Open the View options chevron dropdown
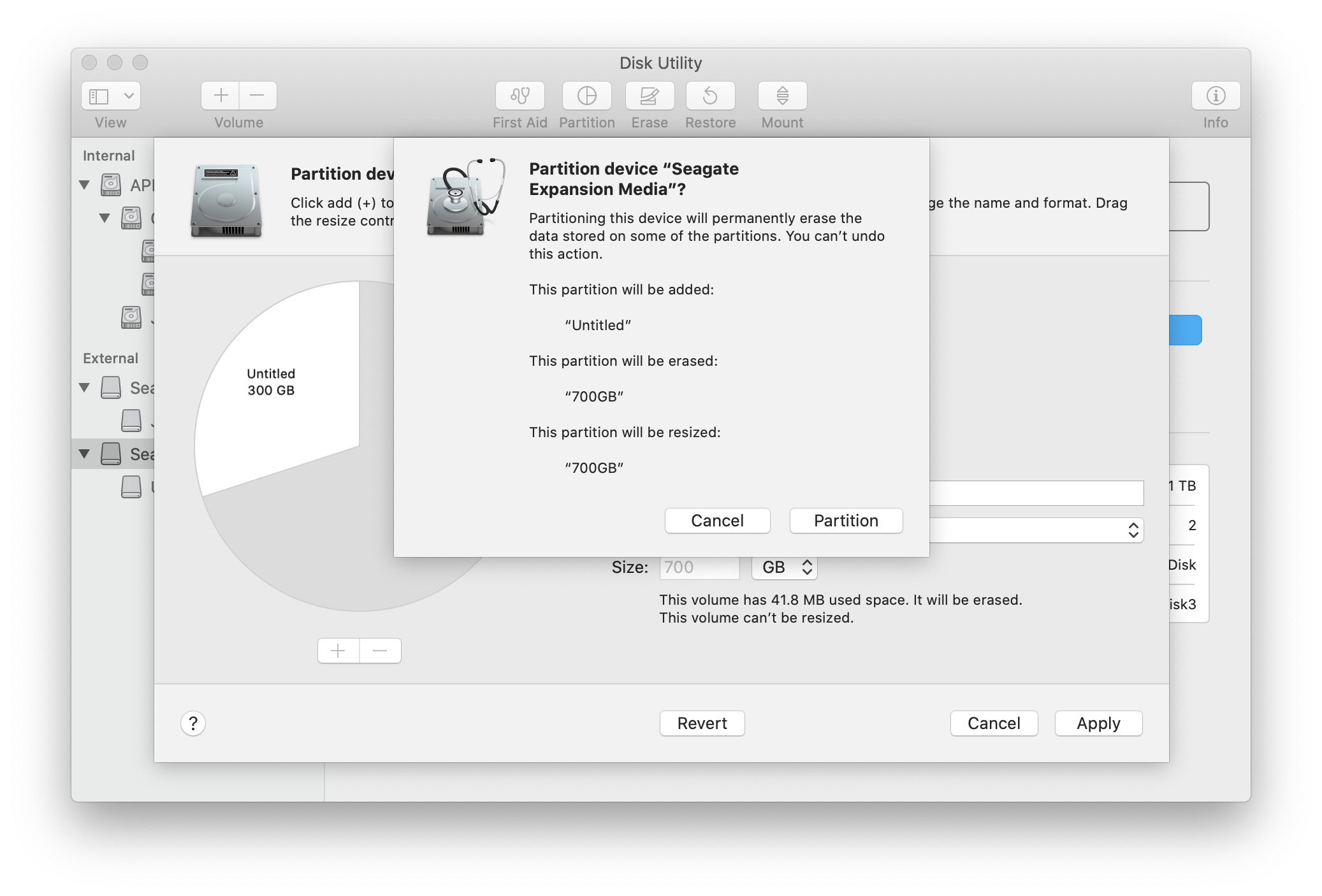The width and height of the screenshot is (1322, 896). 129,96
